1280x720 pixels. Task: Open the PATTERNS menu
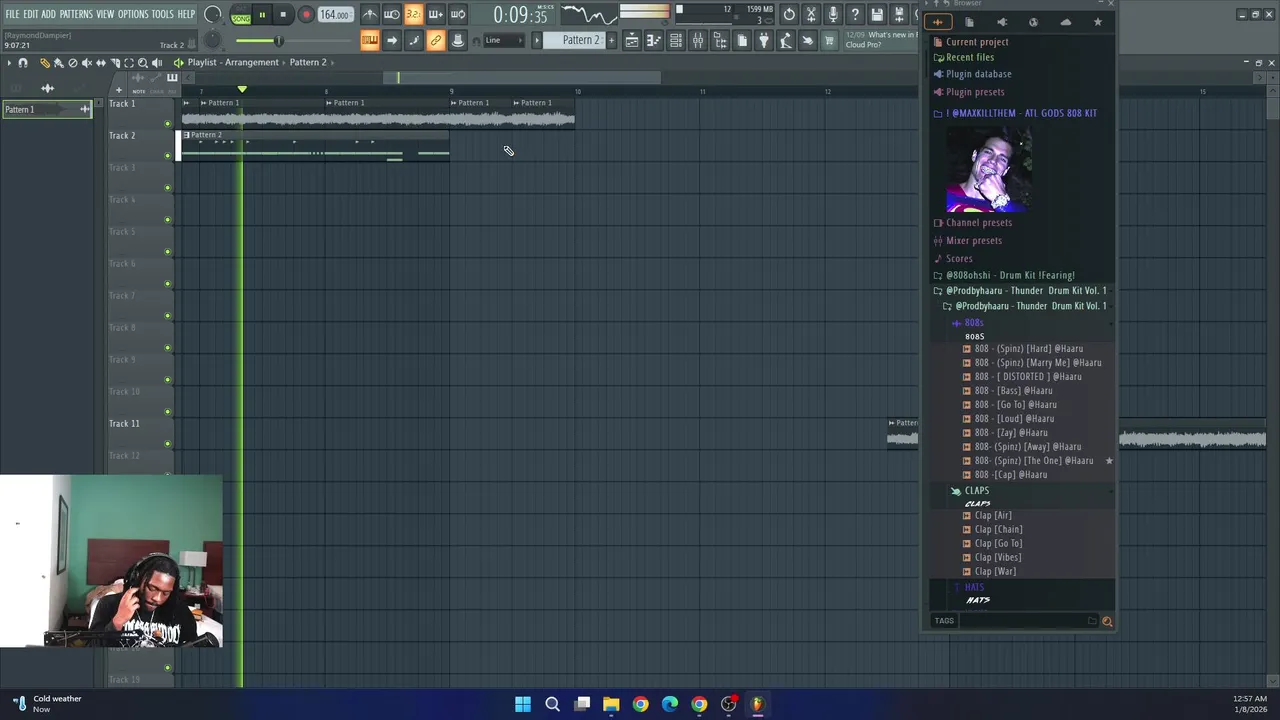[76, 14]
